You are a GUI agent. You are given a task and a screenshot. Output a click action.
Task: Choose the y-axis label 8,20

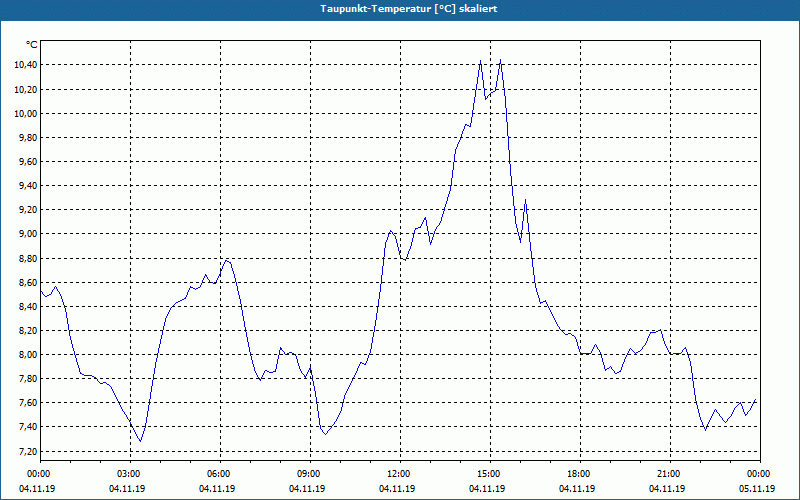click(29, 331)
